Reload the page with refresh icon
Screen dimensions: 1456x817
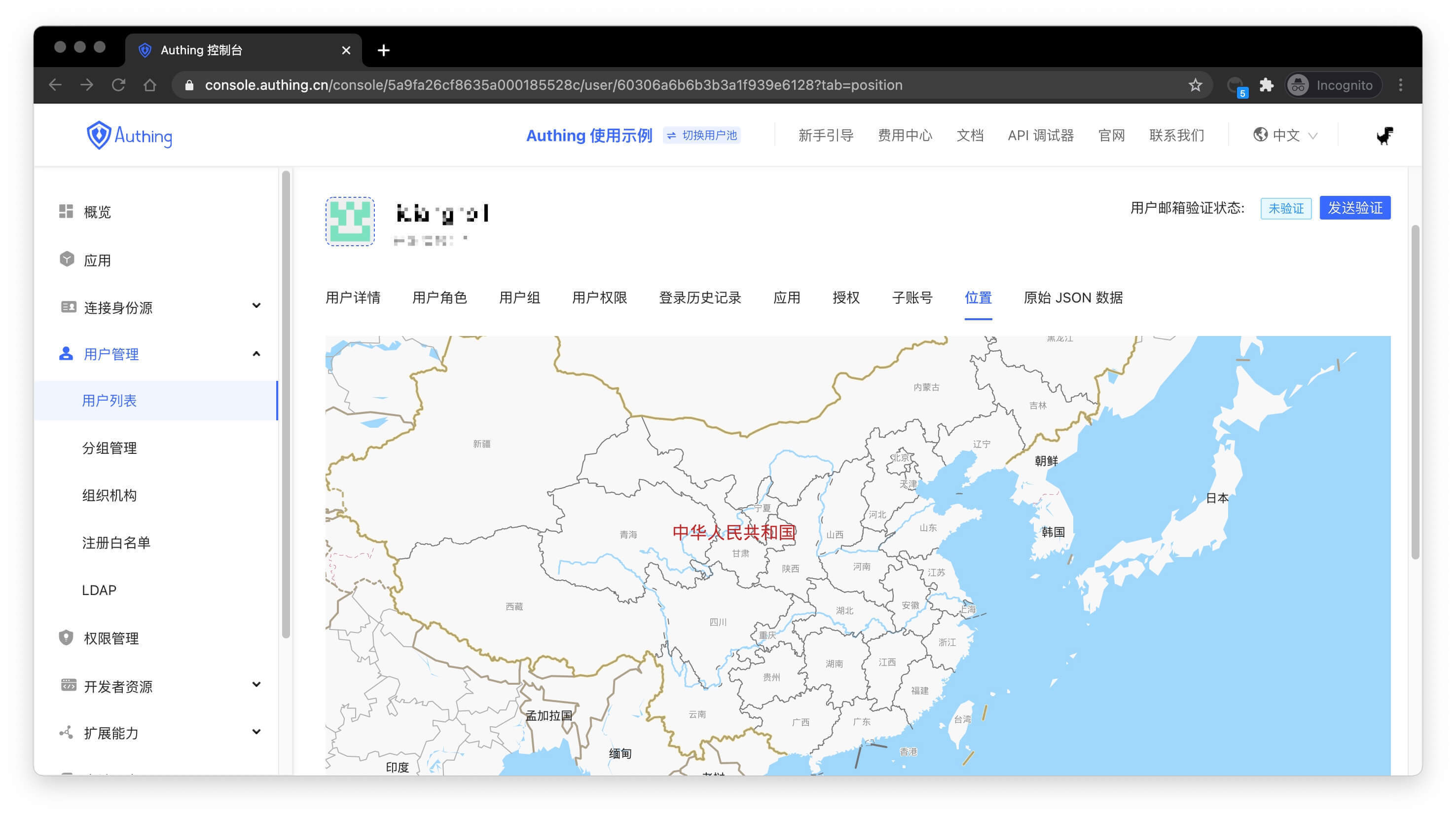(118, 85)
